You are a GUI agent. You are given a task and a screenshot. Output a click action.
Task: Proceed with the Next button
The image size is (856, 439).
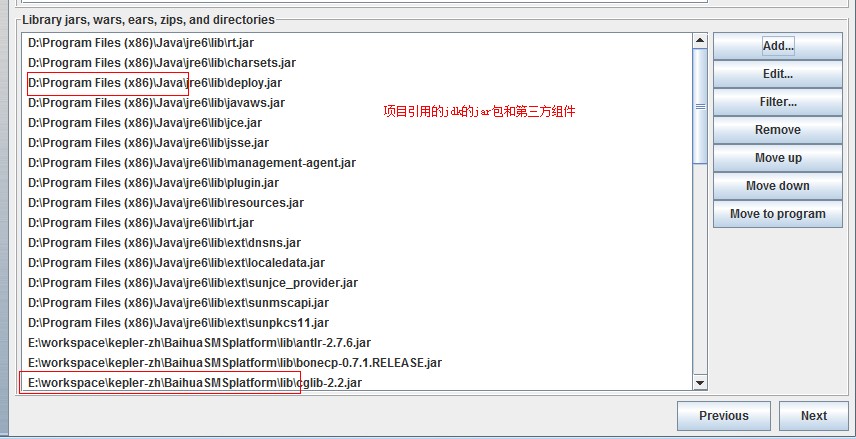tap(814, 416)
